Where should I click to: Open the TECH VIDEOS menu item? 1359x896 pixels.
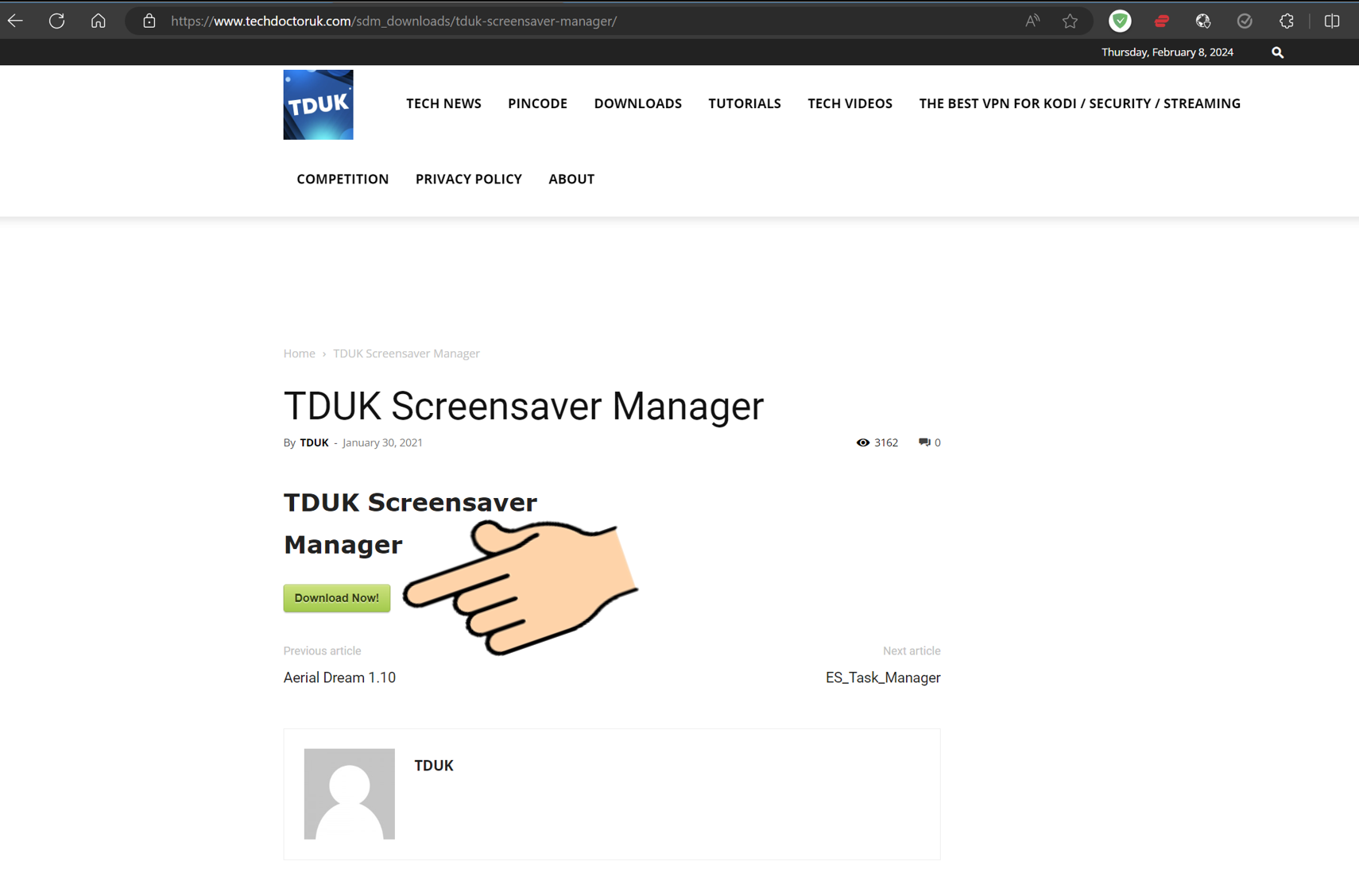[x=850, y=103]
